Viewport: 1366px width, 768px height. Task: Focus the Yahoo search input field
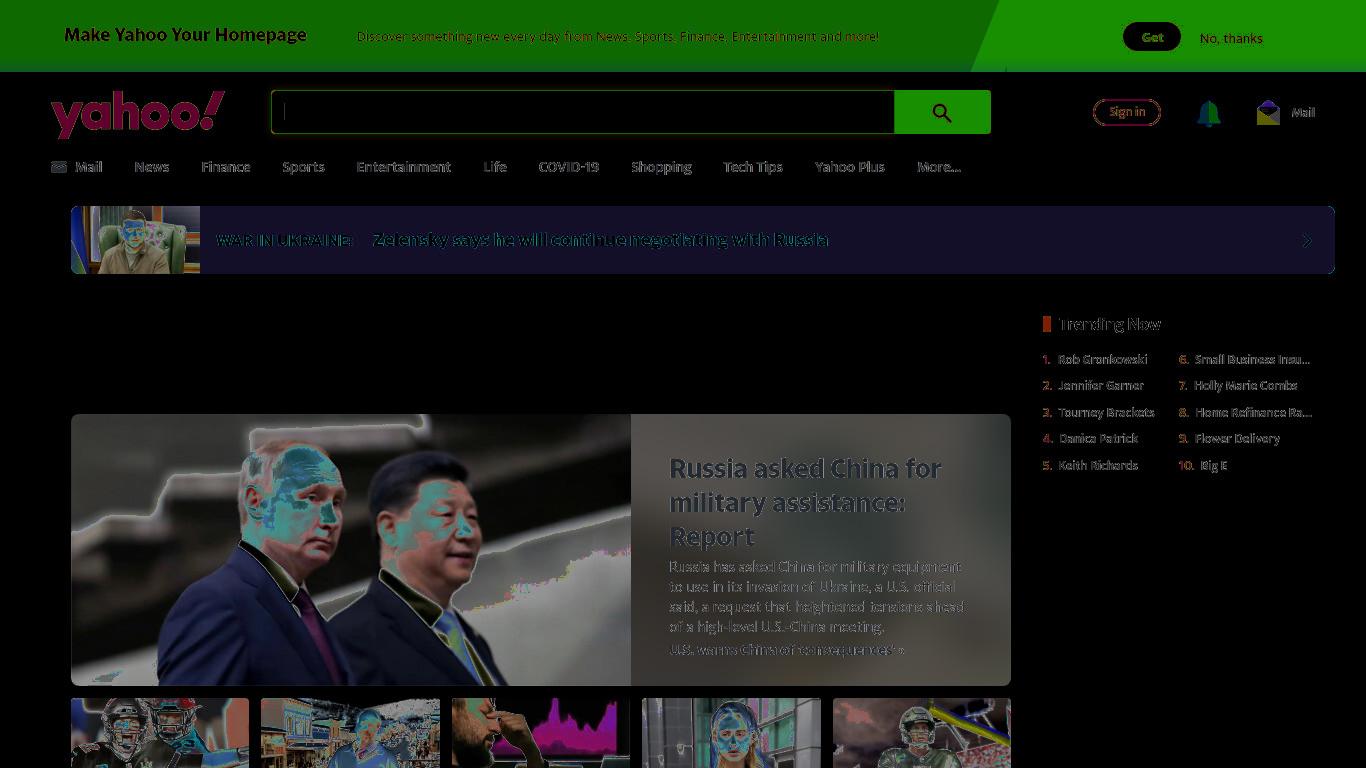[x=582, y=112]
